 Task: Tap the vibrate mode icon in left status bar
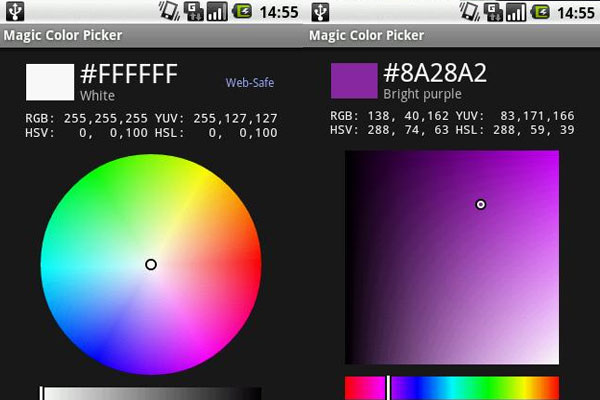170,11
